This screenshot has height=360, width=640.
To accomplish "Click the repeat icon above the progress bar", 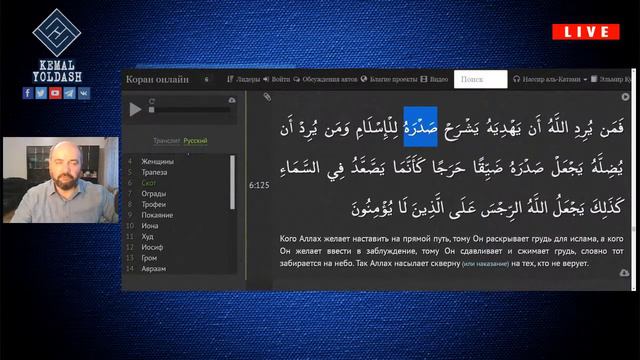I will tap(152, 101).
